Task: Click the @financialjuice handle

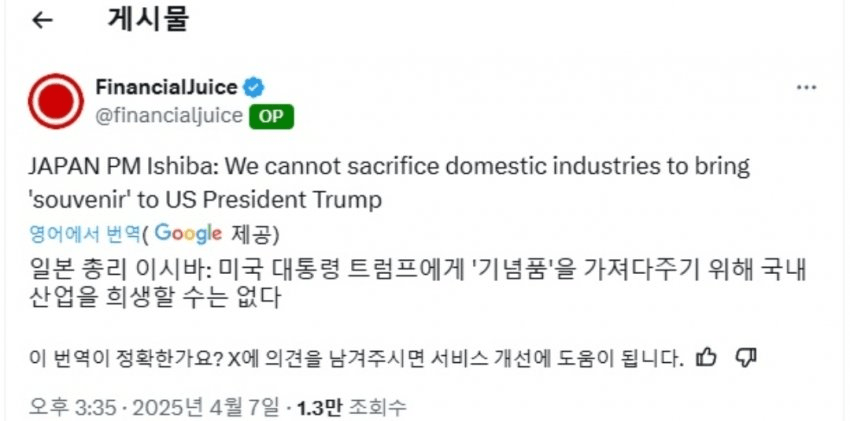Action: click(x=168, y=116)
